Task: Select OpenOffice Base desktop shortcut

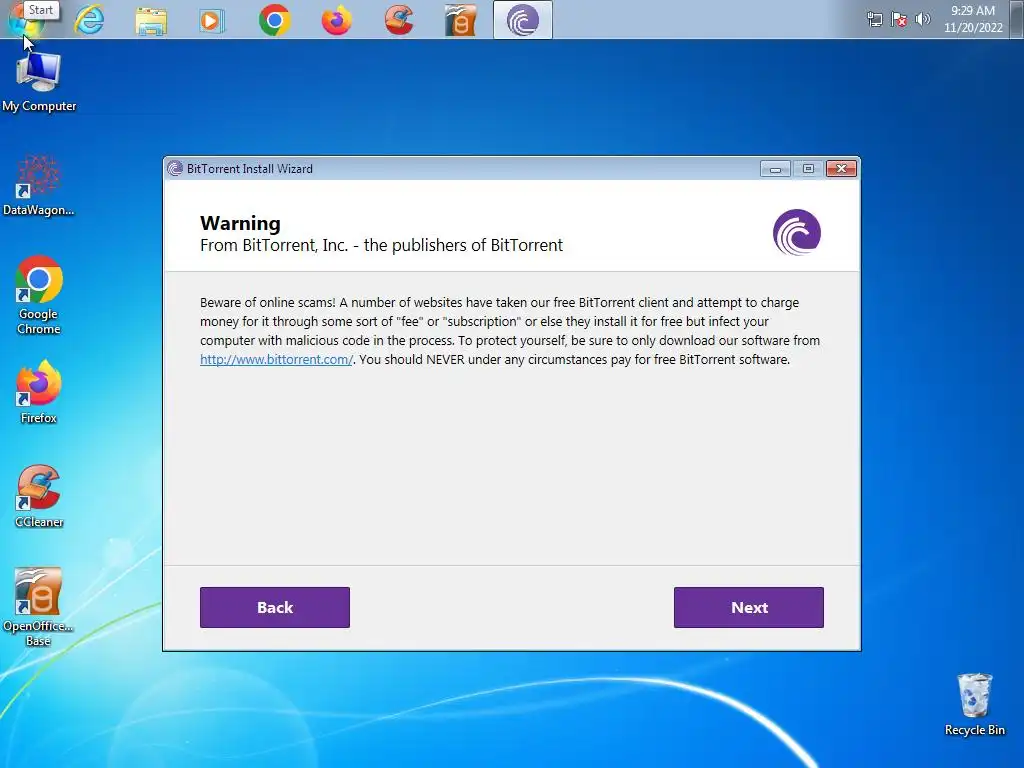Action: (x=39, y=607)
